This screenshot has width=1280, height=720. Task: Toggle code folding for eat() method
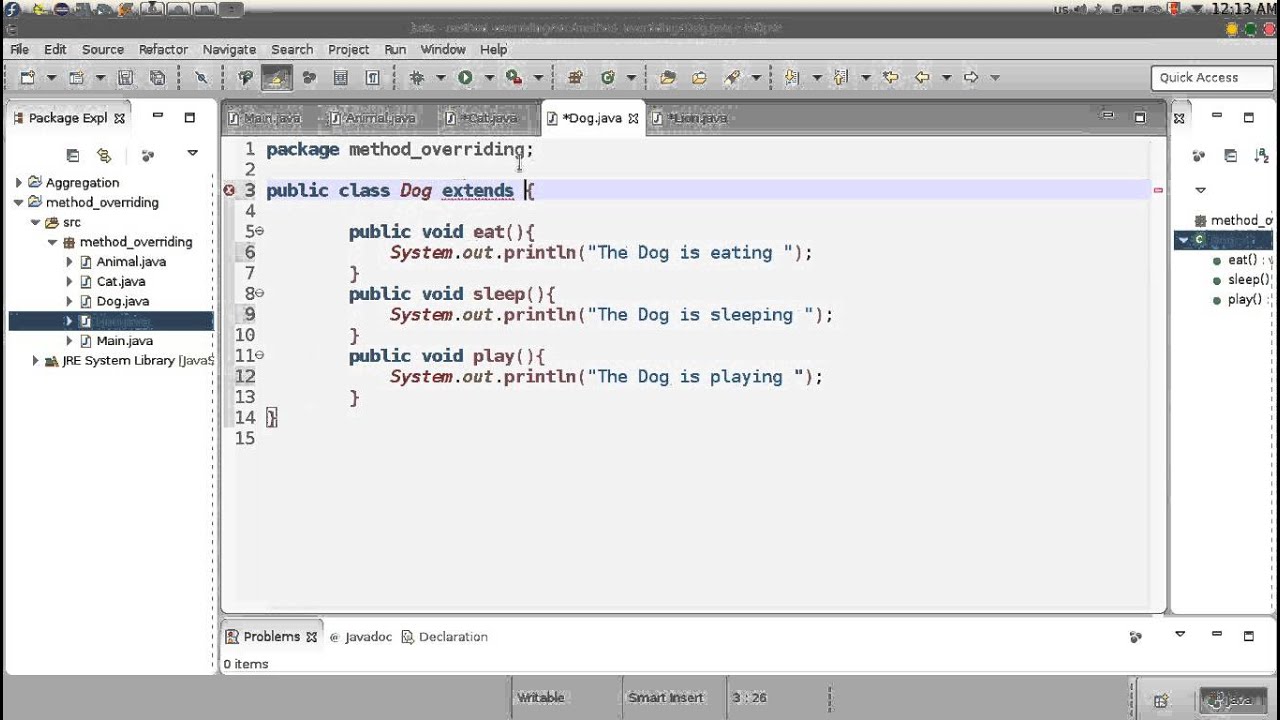coord(260,231)
